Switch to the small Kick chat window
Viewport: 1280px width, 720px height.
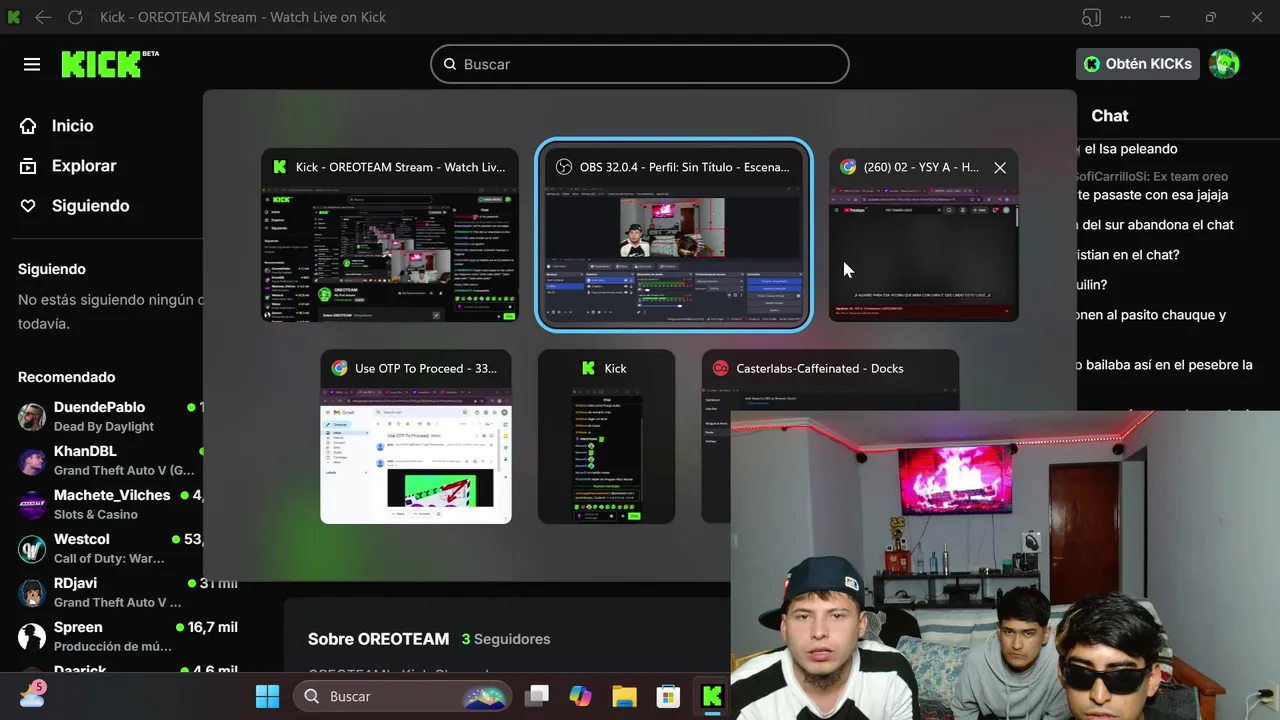tap(606, 436)
